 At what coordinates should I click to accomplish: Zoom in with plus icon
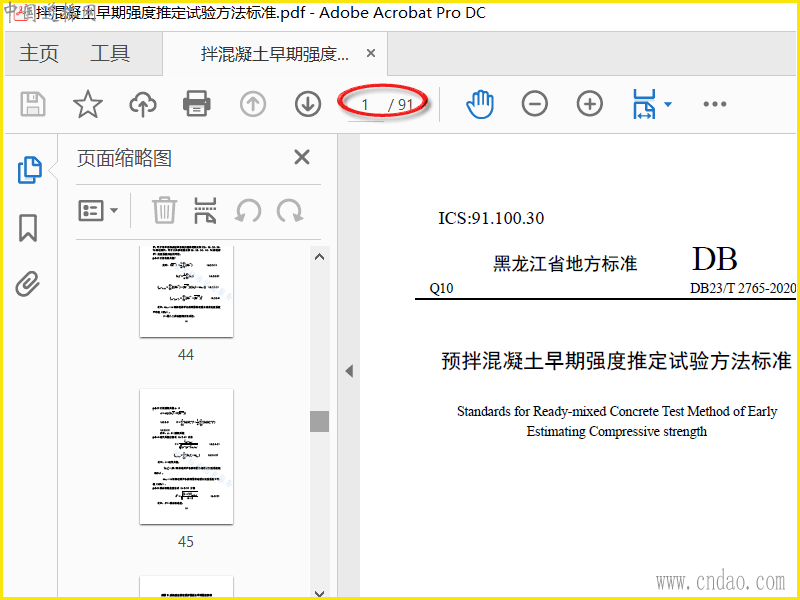pos(590,104)
